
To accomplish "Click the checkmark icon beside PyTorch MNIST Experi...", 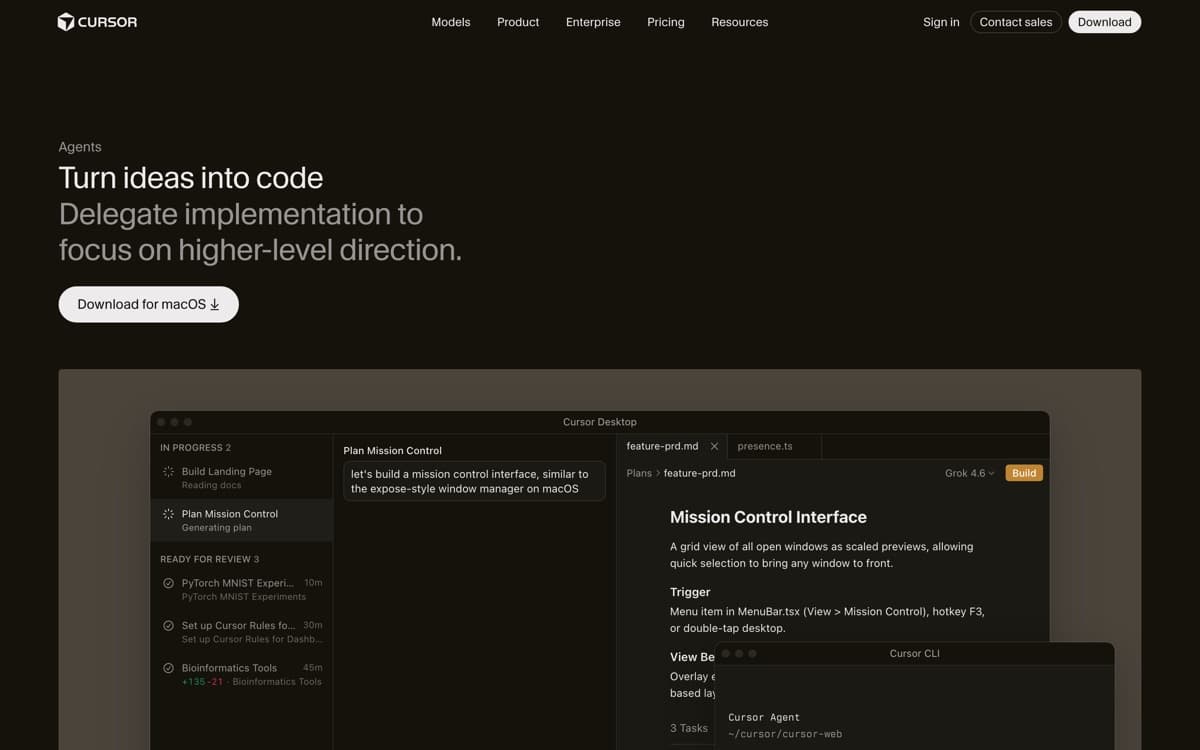I will tap(168, 583).
